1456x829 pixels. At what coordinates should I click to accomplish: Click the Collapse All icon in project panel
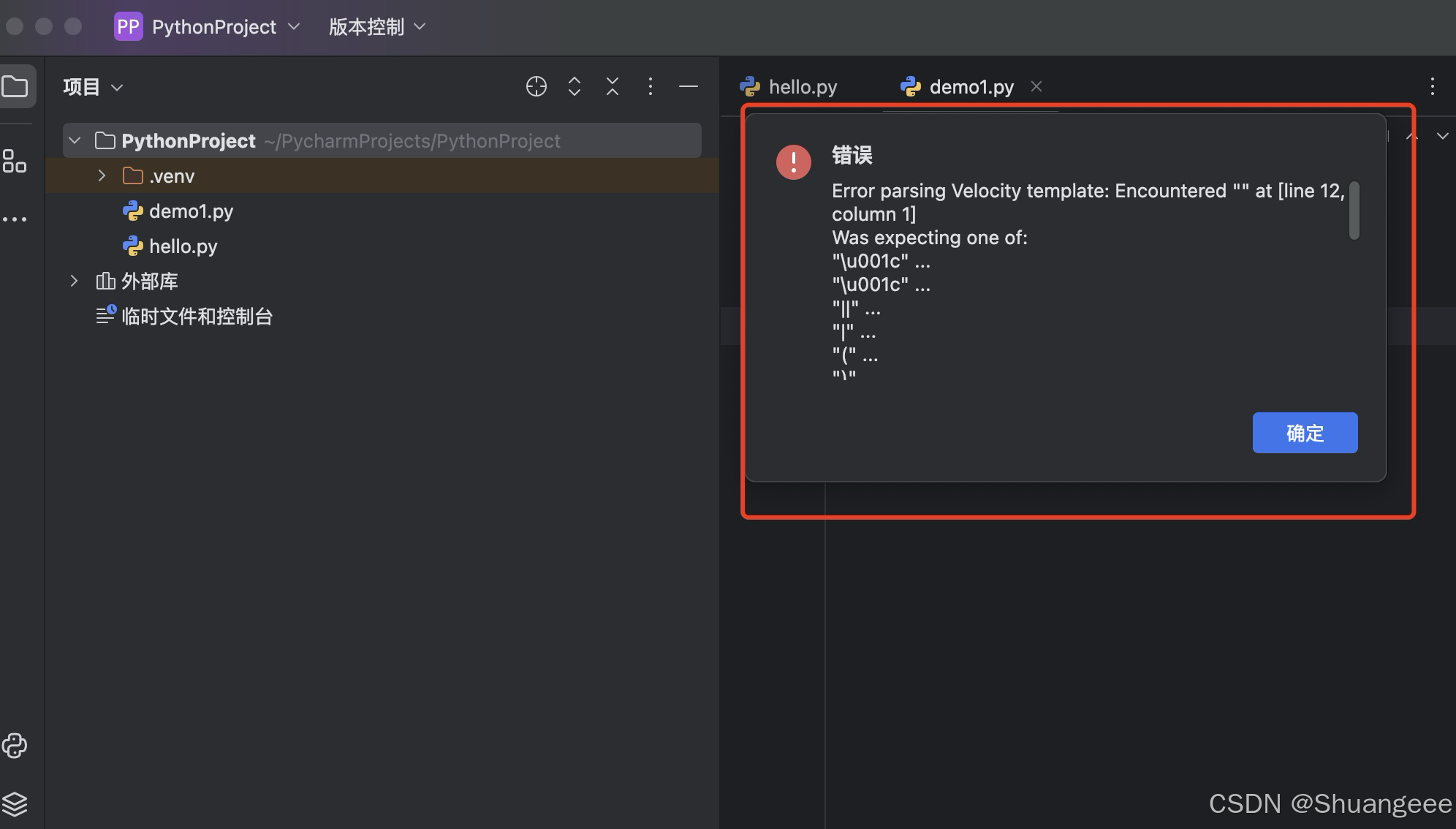[613, 86]
